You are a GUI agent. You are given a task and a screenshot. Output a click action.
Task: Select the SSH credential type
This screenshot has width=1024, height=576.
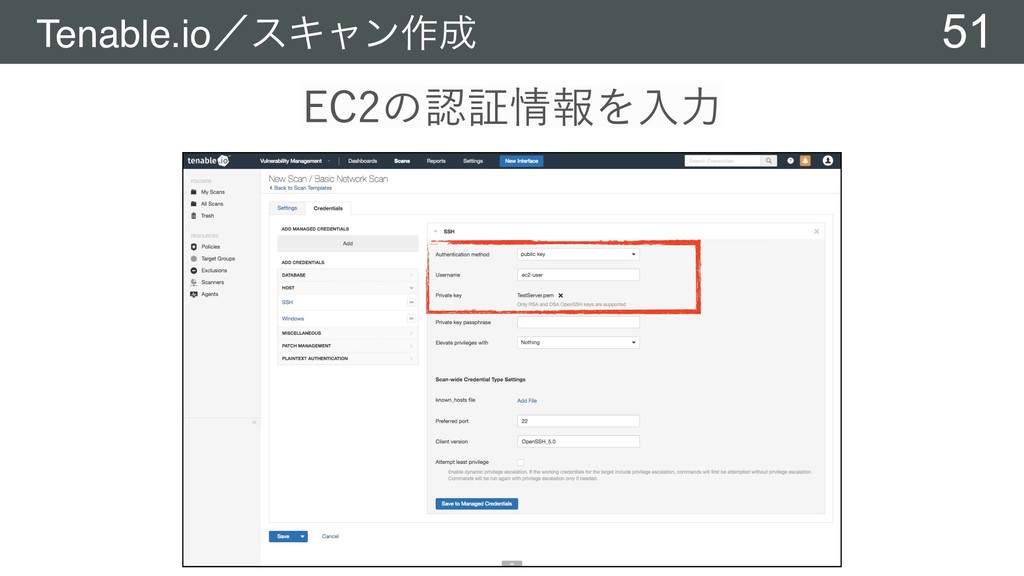287,302
